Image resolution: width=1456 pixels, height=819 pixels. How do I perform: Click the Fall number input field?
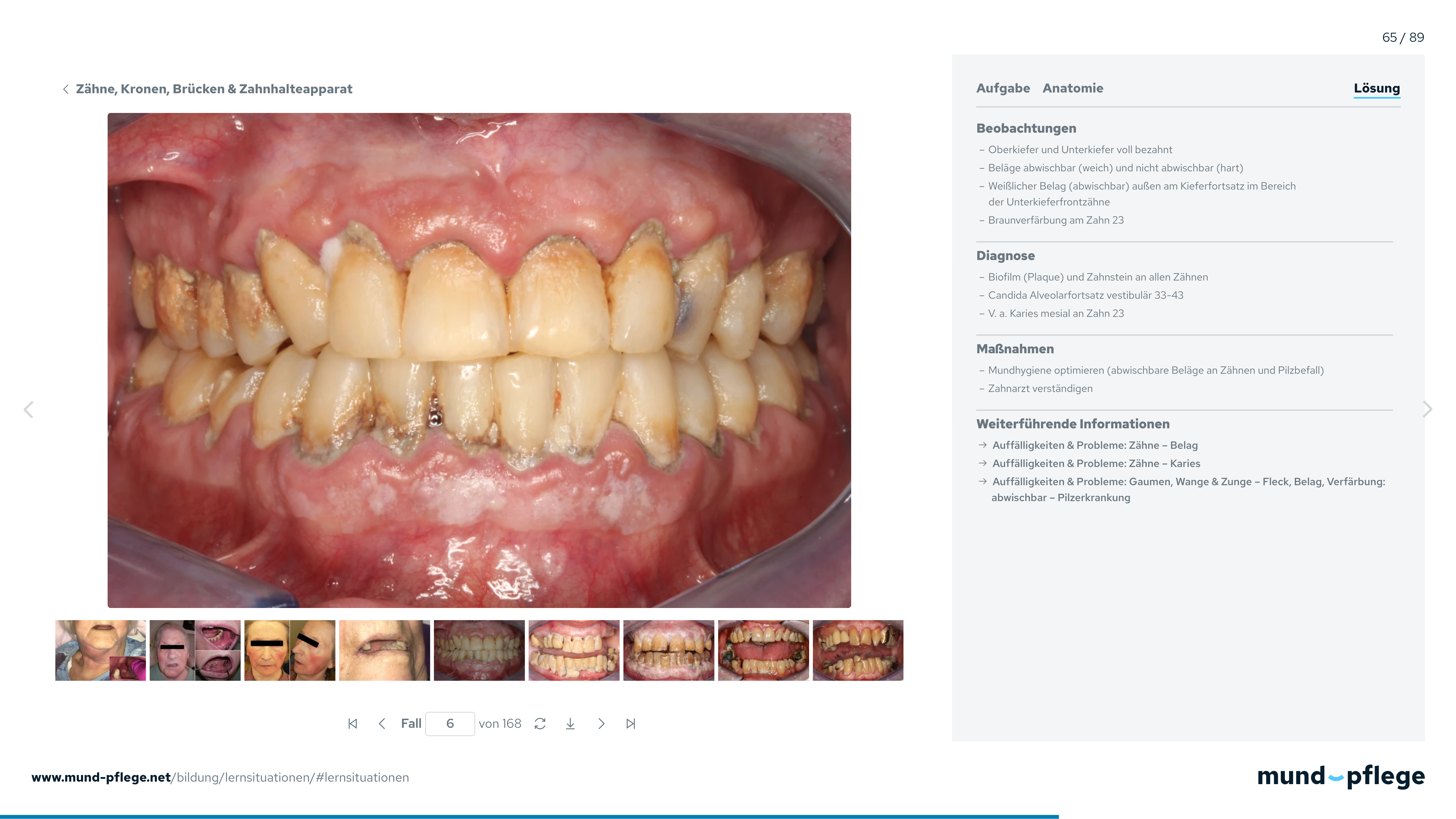(x=450, y=723)
